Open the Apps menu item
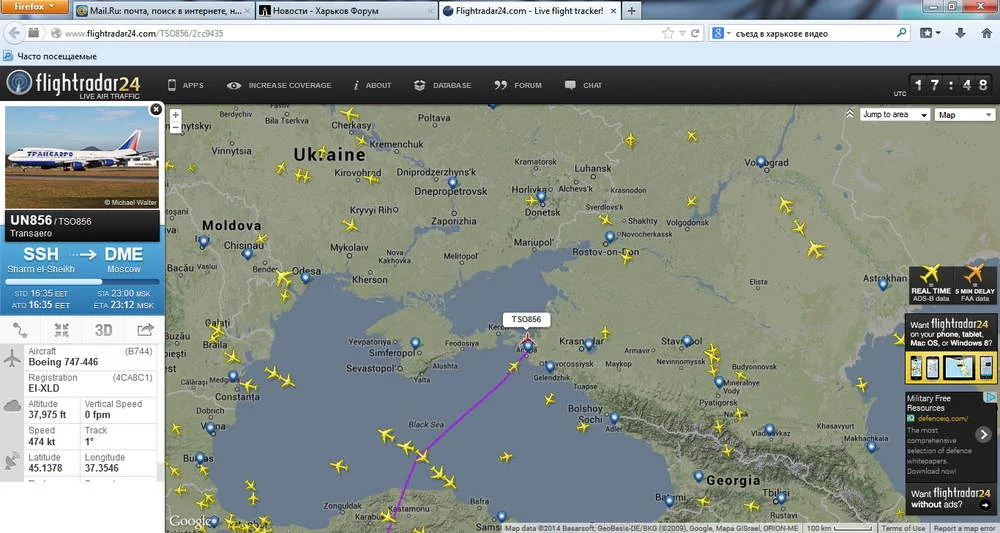Image resolution: width=1000 pixels, height=533 pixels. 186,85
